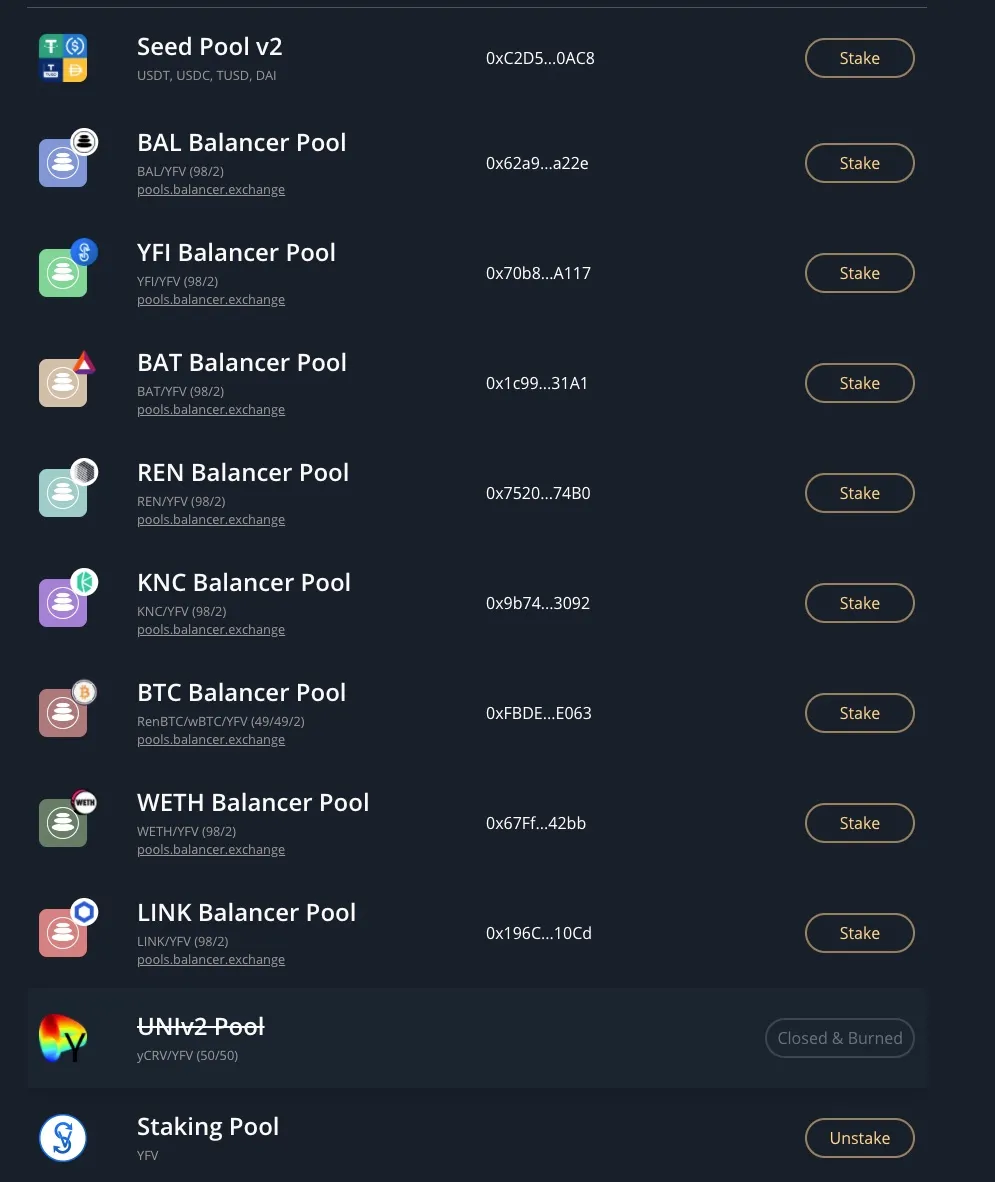Viewport: 995px width, 1182px height.
Task: Click the Closed & Burned button
Action: pos(839,1038)
